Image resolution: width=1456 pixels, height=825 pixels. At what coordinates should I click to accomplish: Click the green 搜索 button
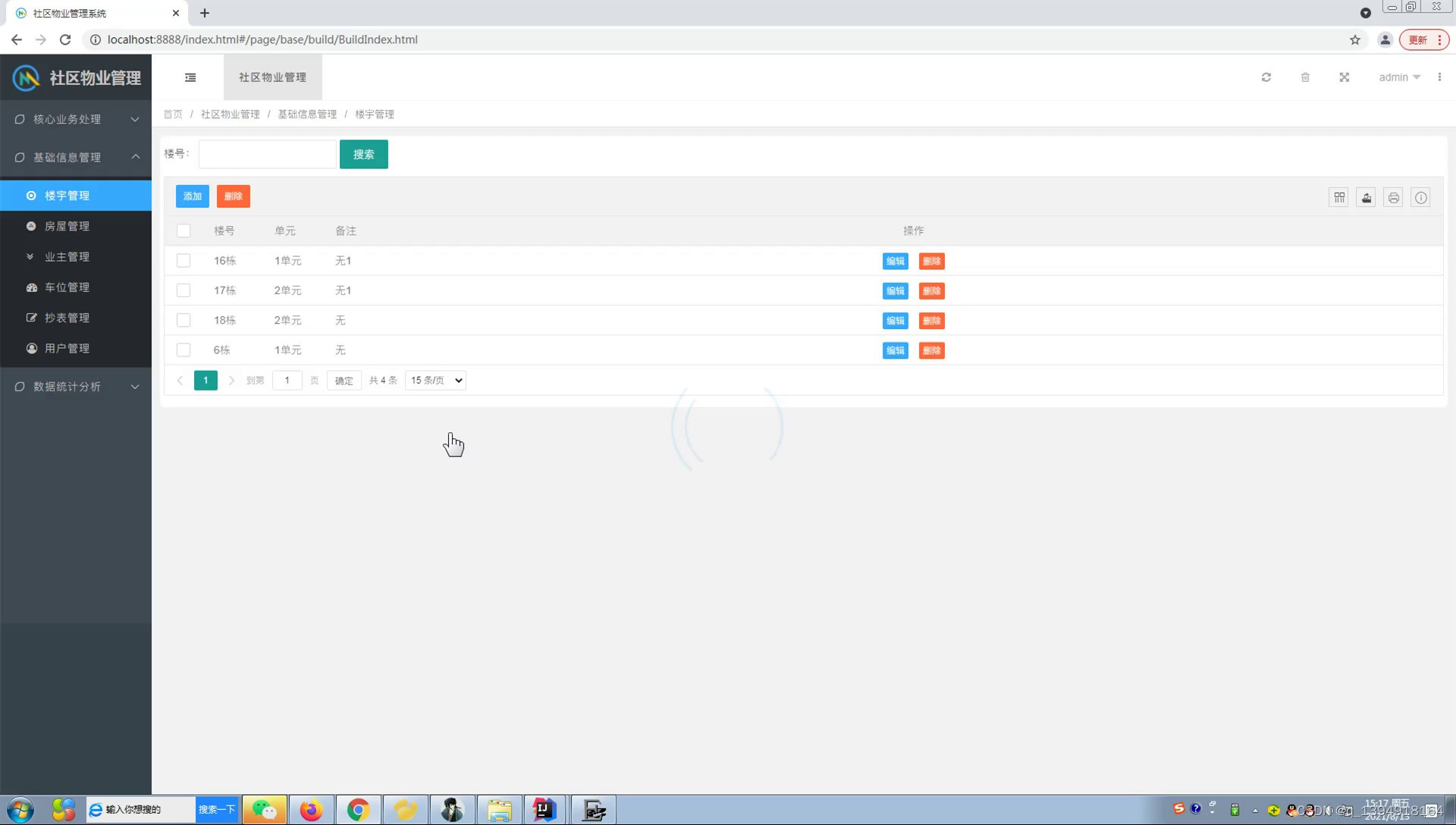tap(363, 155)
